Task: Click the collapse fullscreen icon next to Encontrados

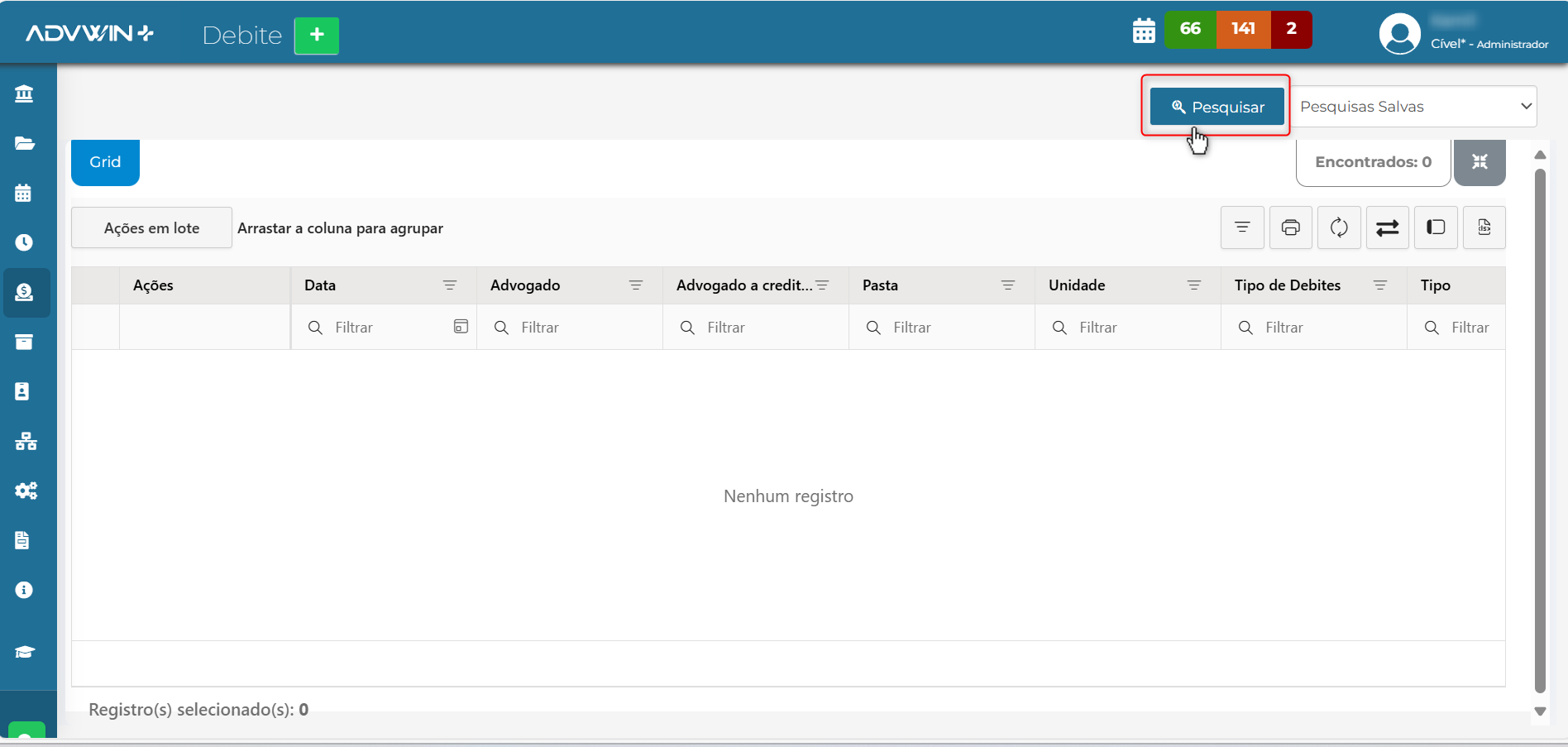Action: click(x=1480, y=162)
